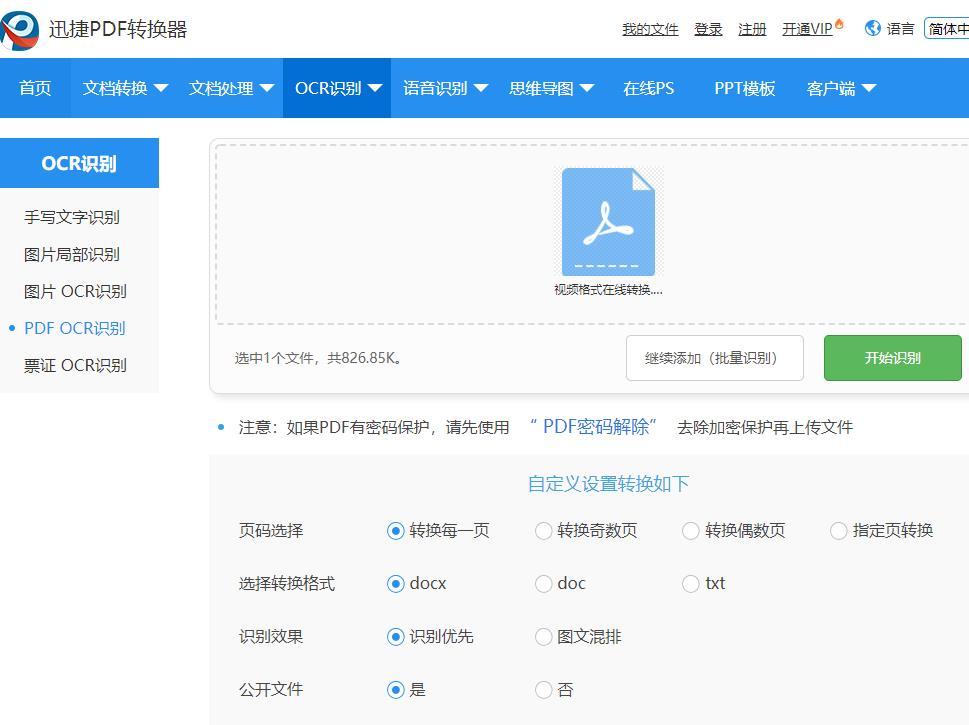Set 公开文件 to 否
This screenshot has height=725, width=969.
(x=543, y=690)
